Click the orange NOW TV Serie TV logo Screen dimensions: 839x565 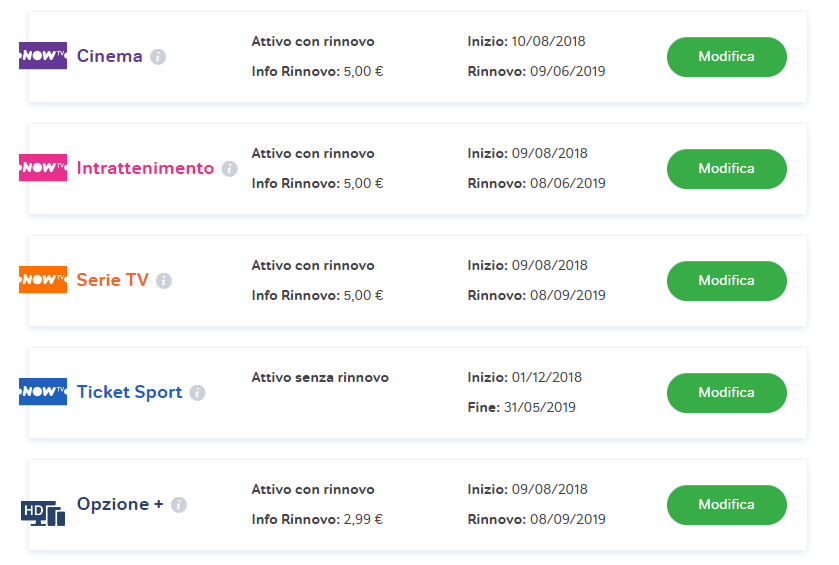point(43,279)
